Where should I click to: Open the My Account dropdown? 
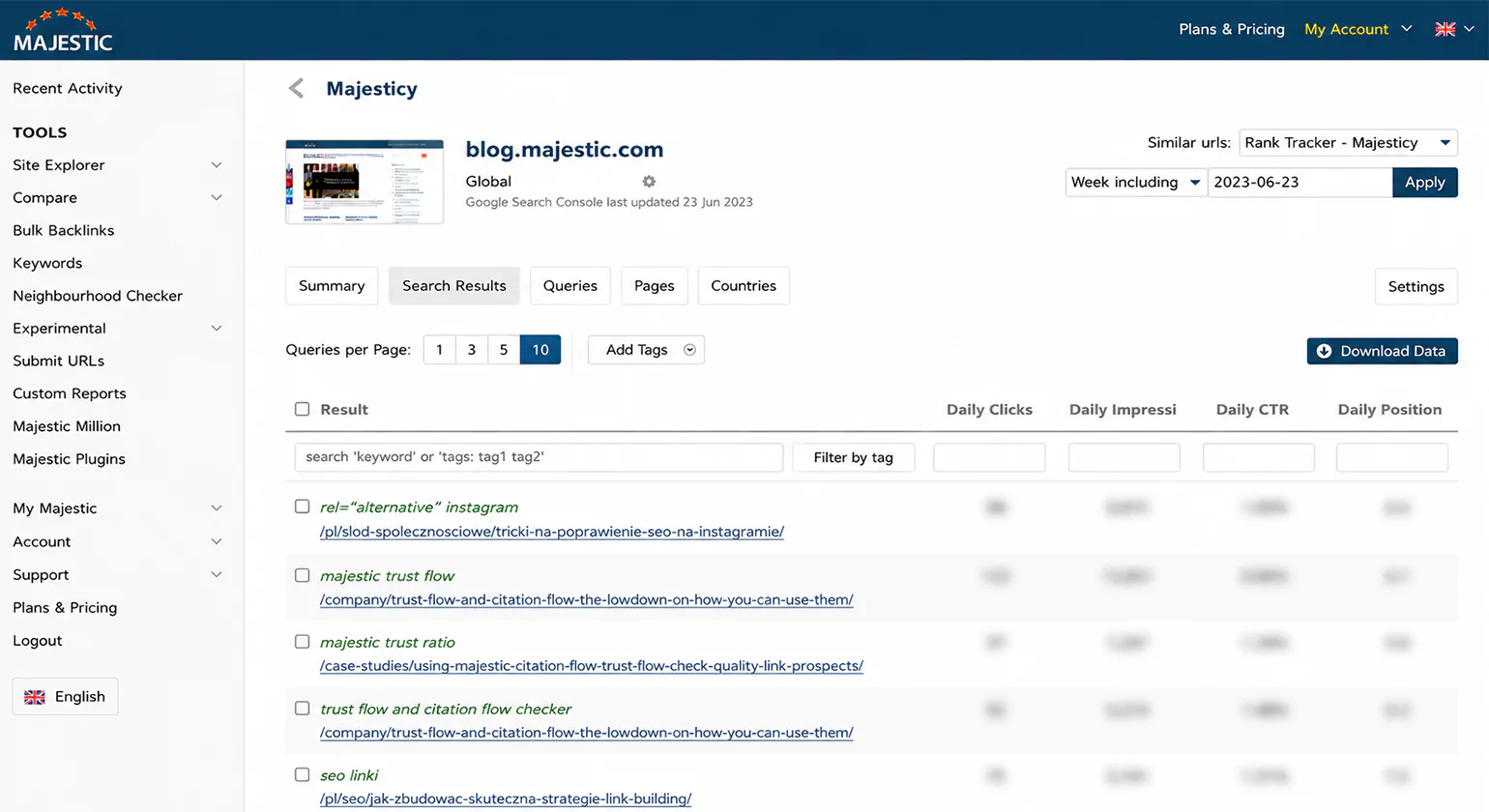point(1358,29)
